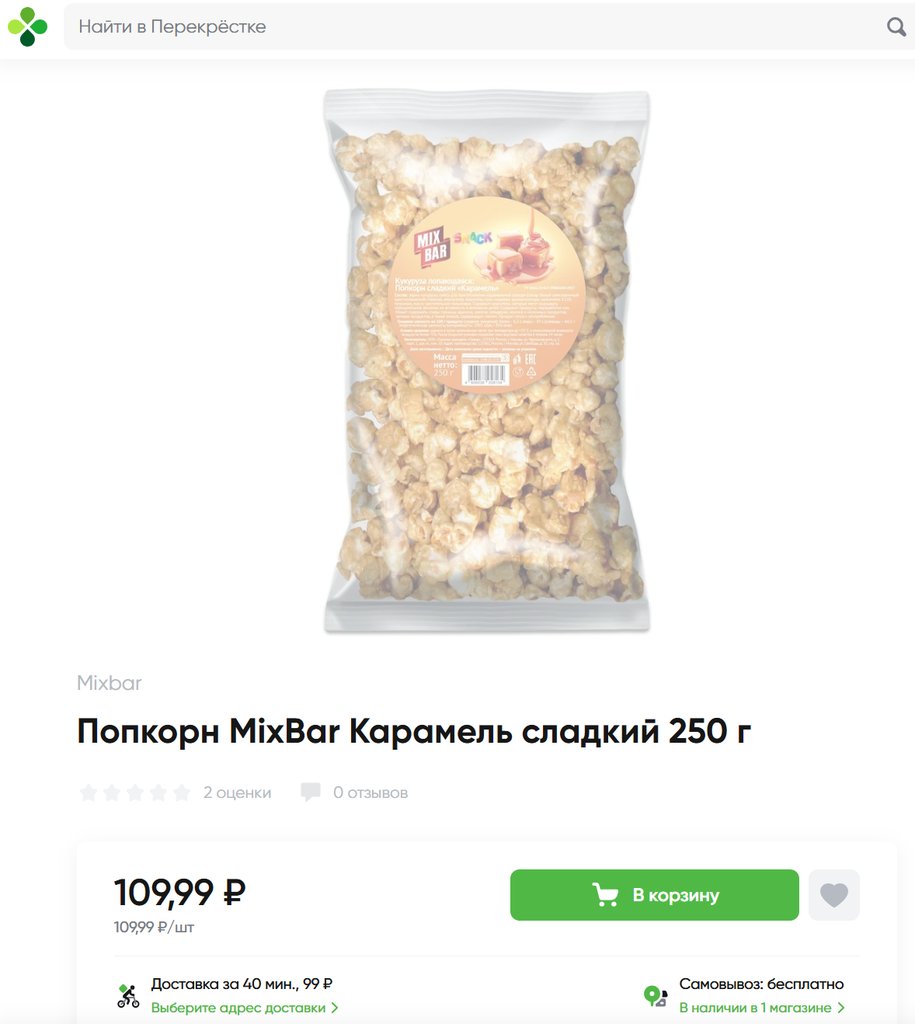Click the reviews speech bubble icon
The height and width of the screenshot is (1024, 915).
pyautogui.click(x=310, y=792)
